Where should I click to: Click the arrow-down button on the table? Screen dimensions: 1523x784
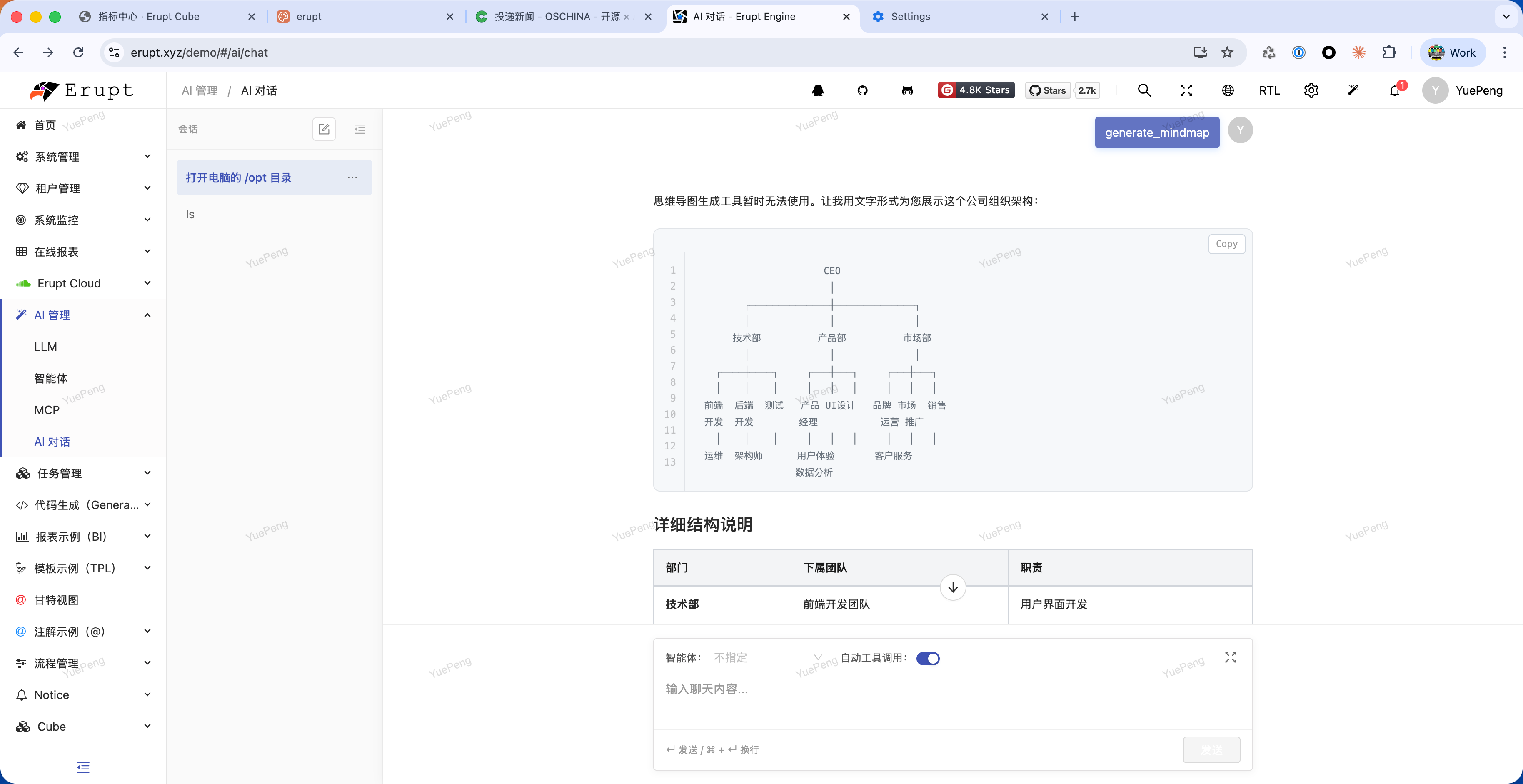[x=952, y=587]
